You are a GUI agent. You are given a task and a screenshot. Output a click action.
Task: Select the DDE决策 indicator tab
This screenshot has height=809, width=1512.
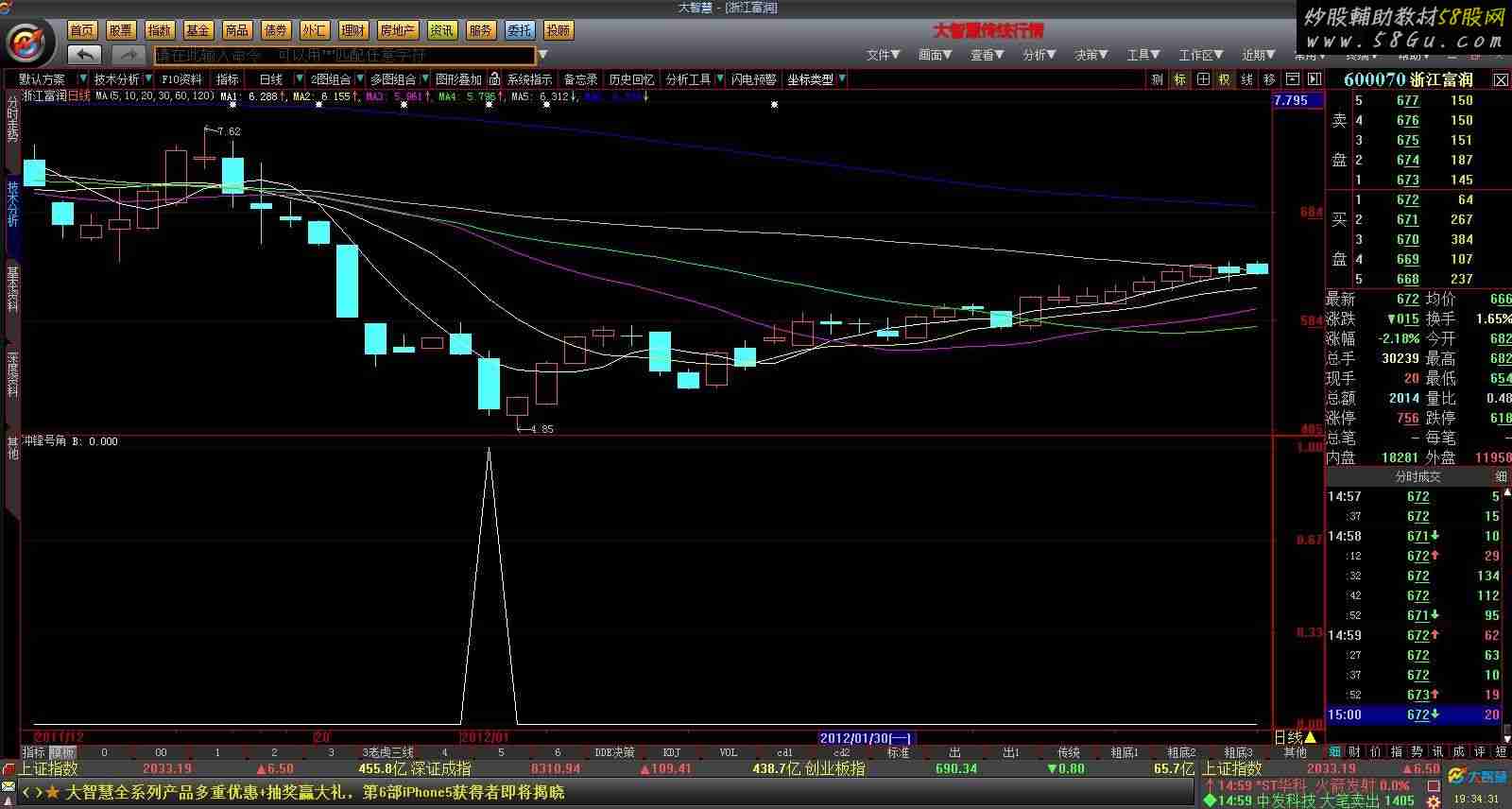pos(614,752)
